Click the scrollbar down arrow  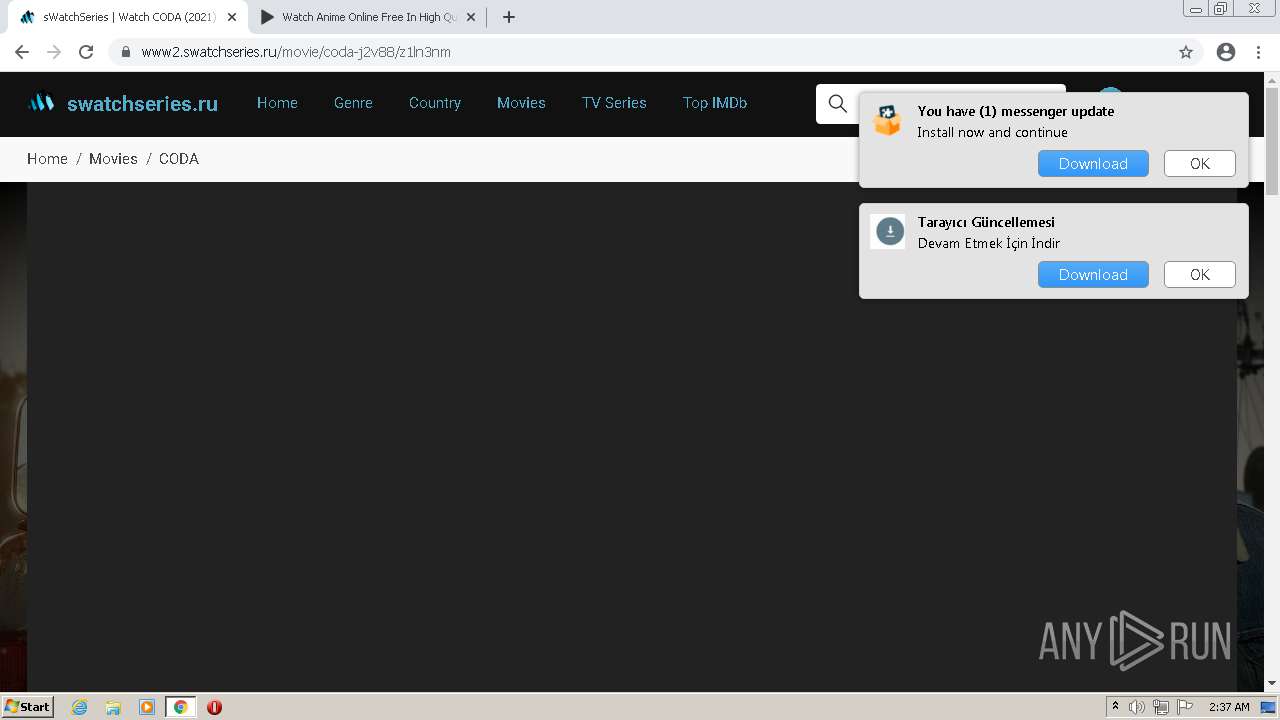pos(1272,683)
